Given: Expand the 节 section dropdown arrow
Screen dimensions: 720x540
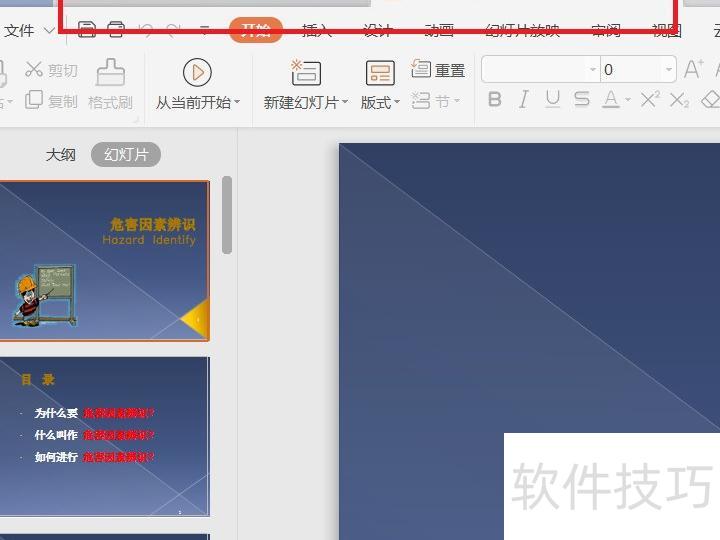Looking at the screenshot, I should (457, 101).
